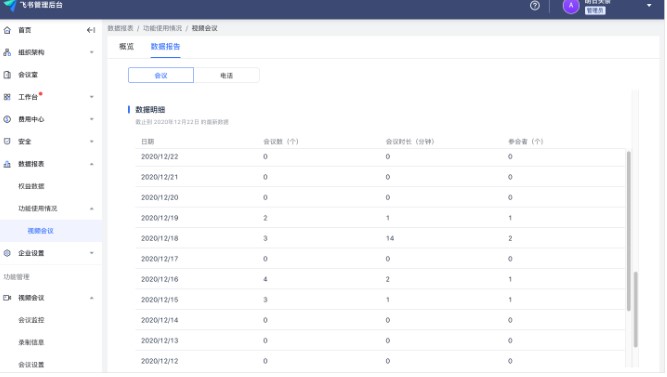Click the date 2020/12/22
The height and width of the screenshot is (377, 667).
[x=160, y=157]
